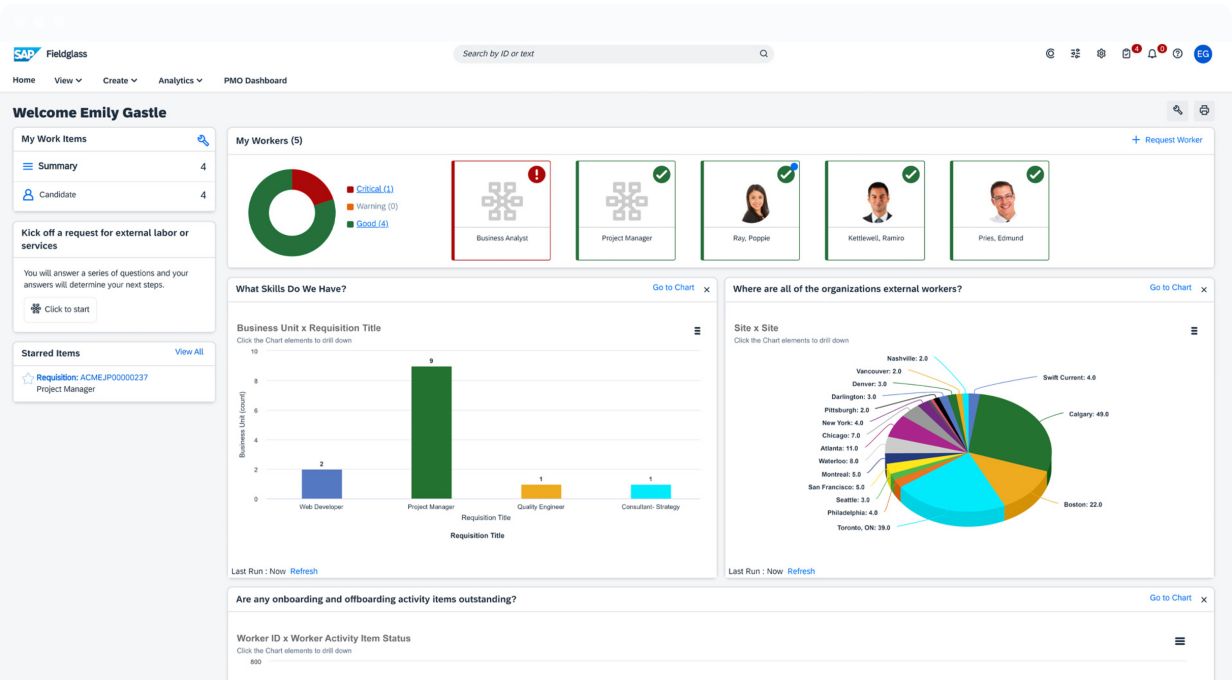Open the sliders configuration icon in header
Image resolution: width=1232 pixels, height=680 pixels.
click(1076, 54)
